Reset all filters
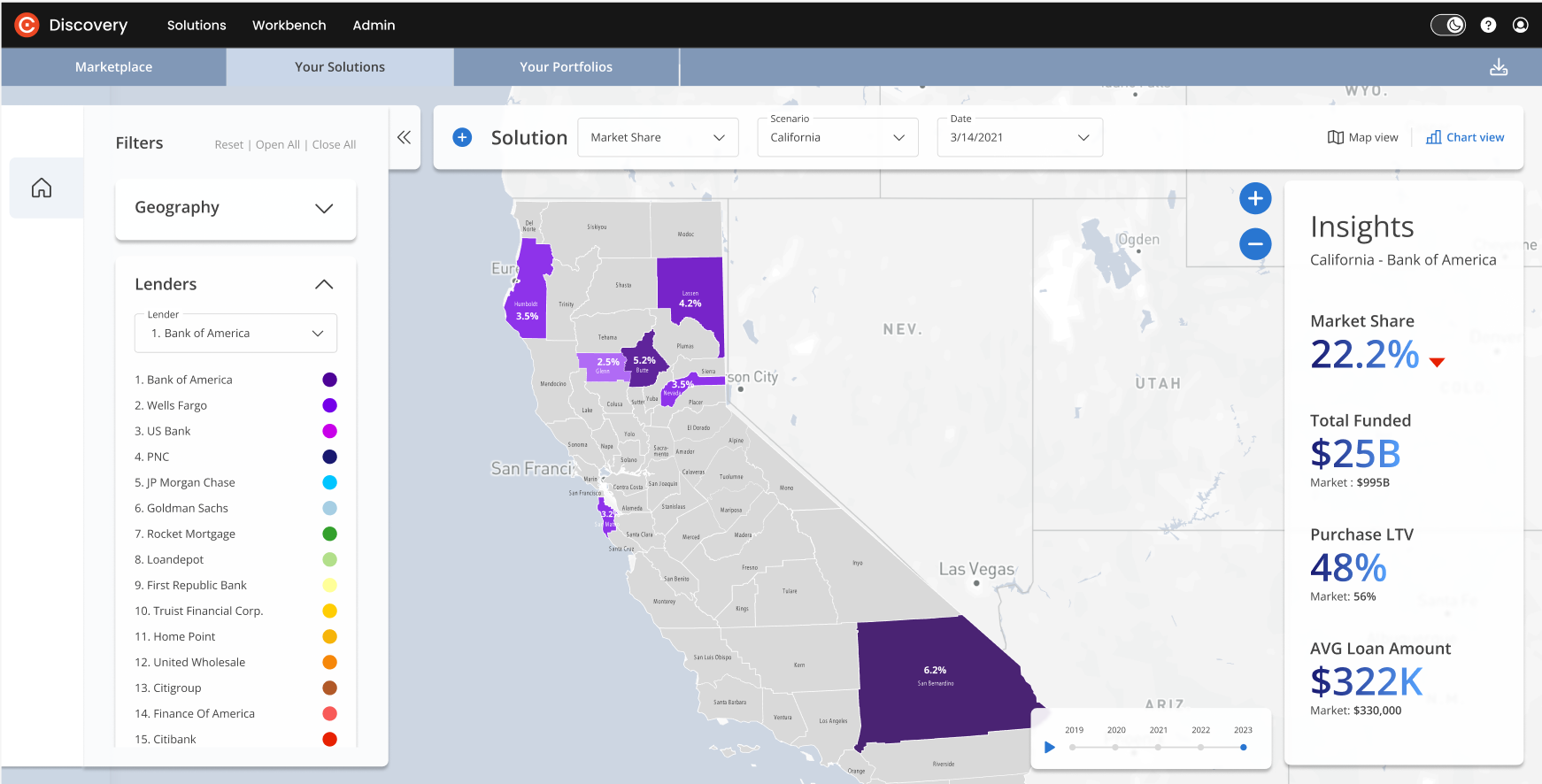Image resolution: width=1542 pixels, height=784 pixels. click(228, 144)
